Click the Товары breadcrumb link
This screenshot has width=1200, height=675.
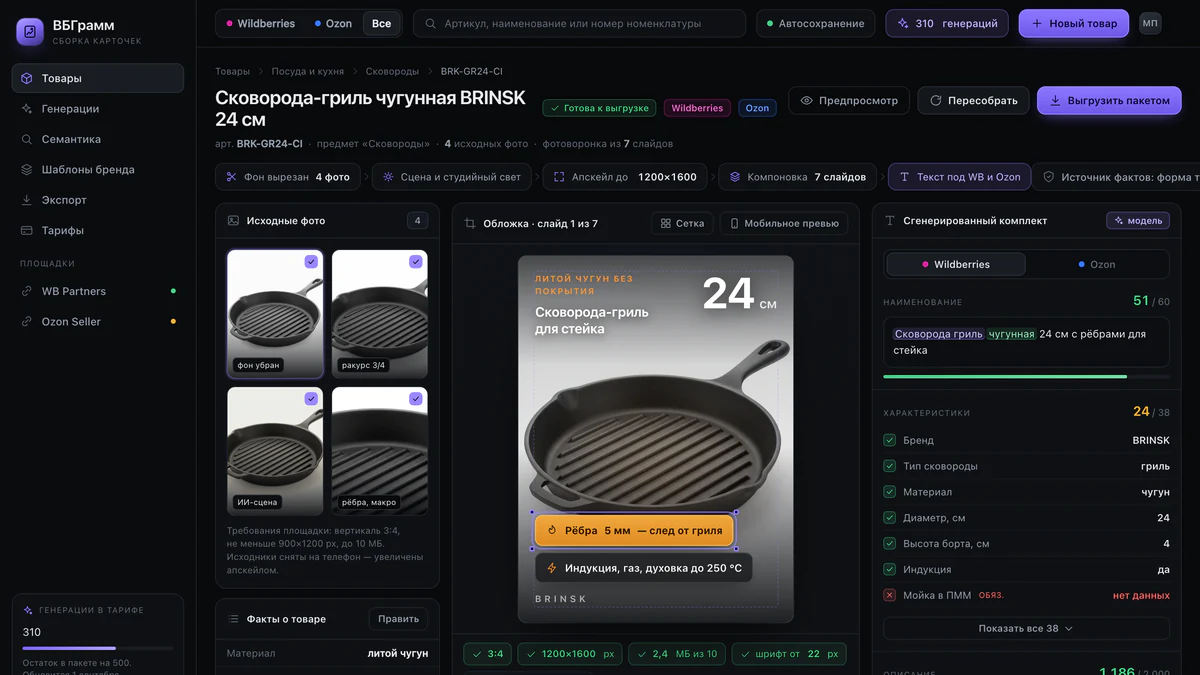click(233, 72)
